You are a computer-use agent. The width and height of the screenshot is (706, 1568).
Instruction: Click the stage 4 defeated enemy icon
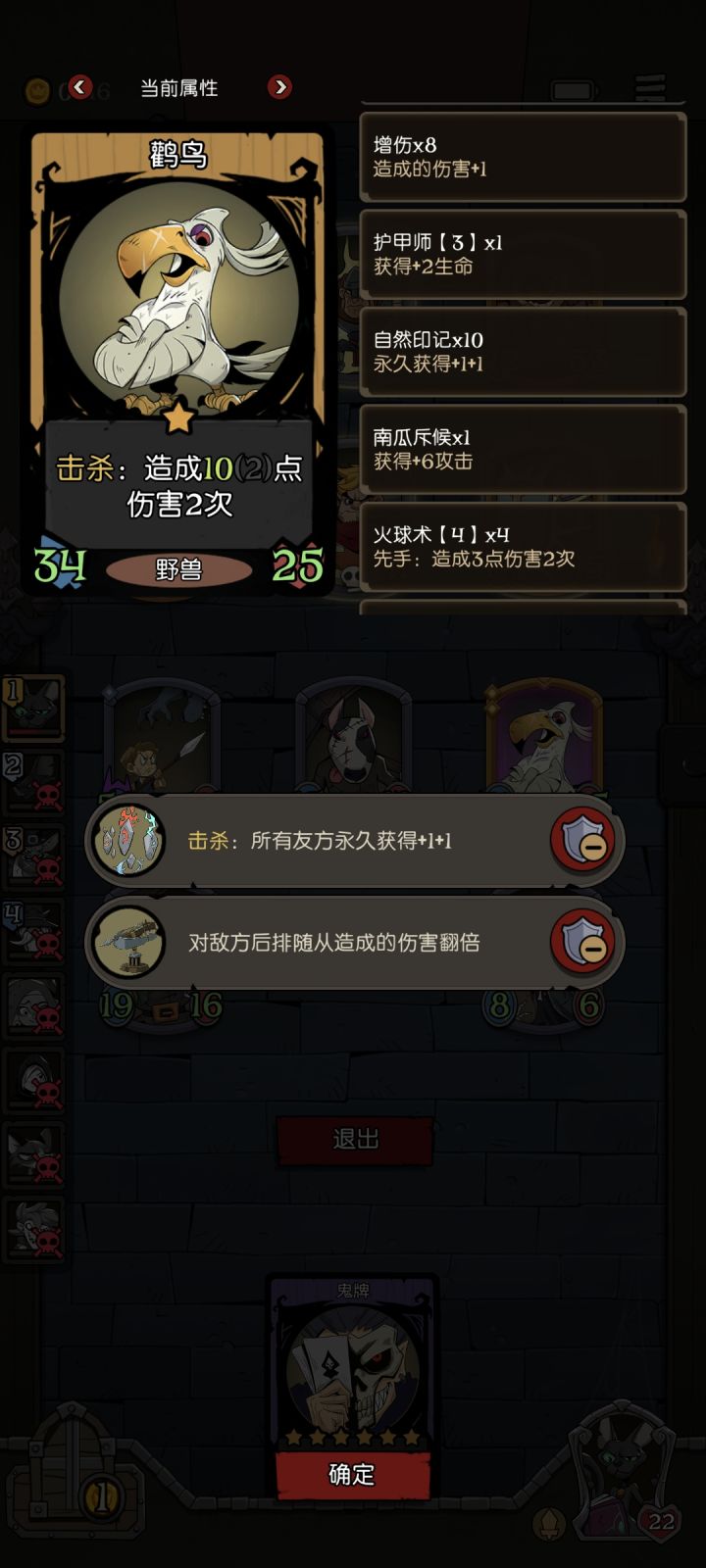(x=34, y=932)
